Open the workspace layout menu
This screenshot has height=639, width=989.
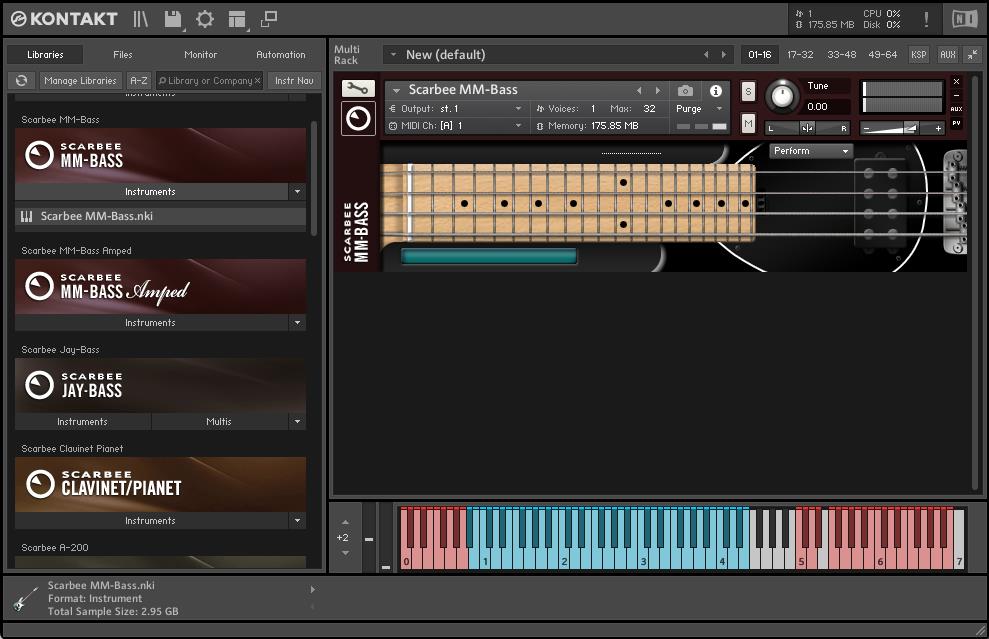[237, 19]
